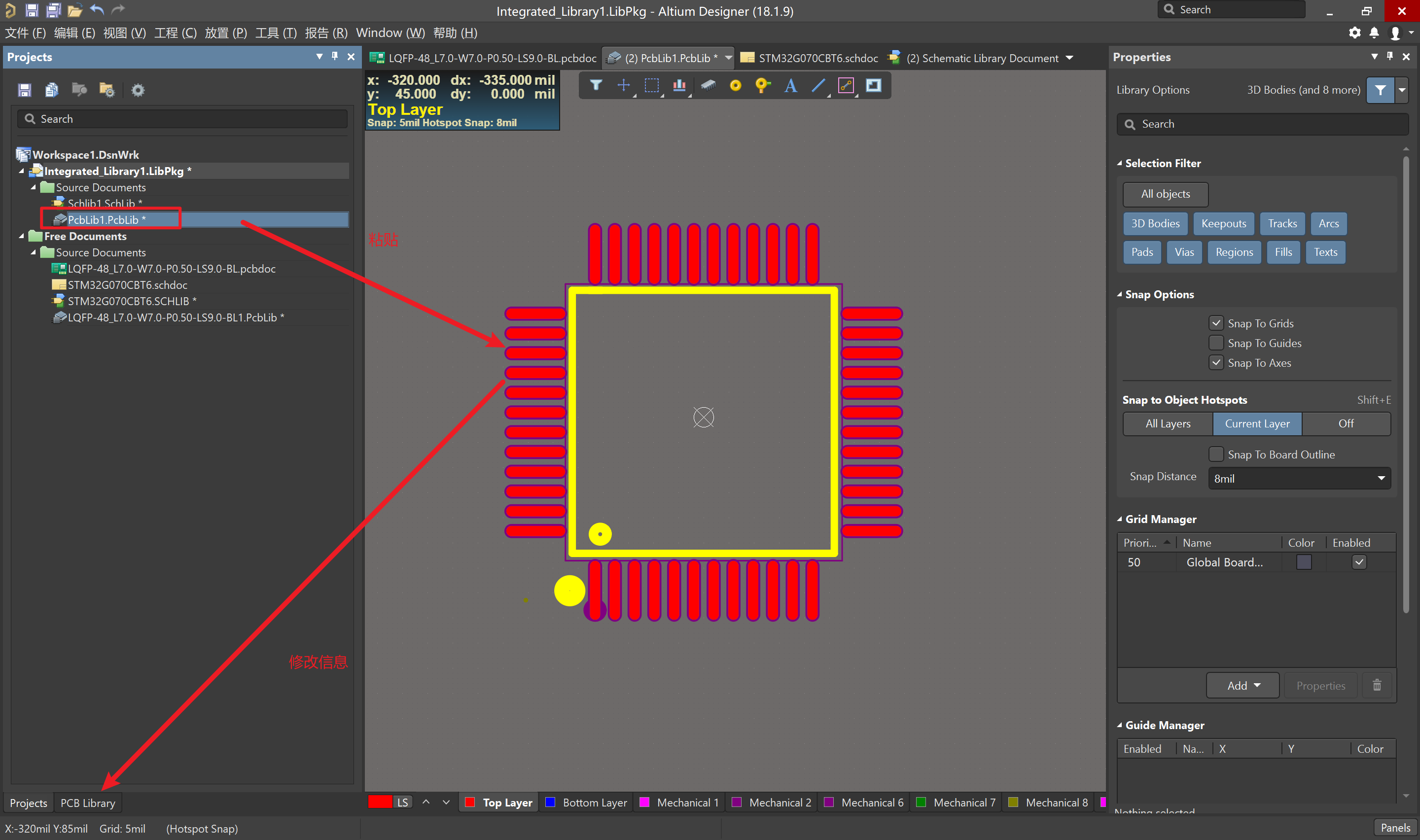Toggle Snap To Axes checkbox
The image size is (1420, 840).
(x=1216, y=362)
